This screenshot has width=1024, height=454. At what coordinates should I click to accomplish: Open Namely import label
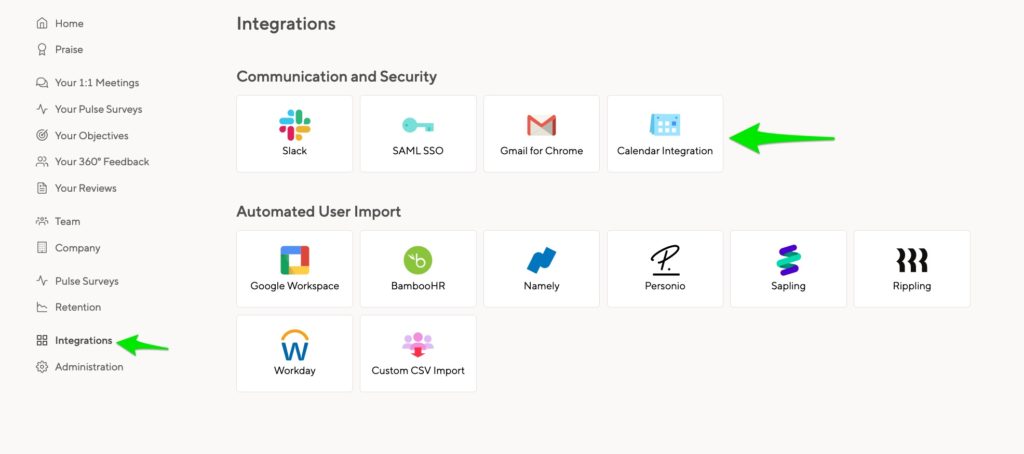click(x=541, y=286)
